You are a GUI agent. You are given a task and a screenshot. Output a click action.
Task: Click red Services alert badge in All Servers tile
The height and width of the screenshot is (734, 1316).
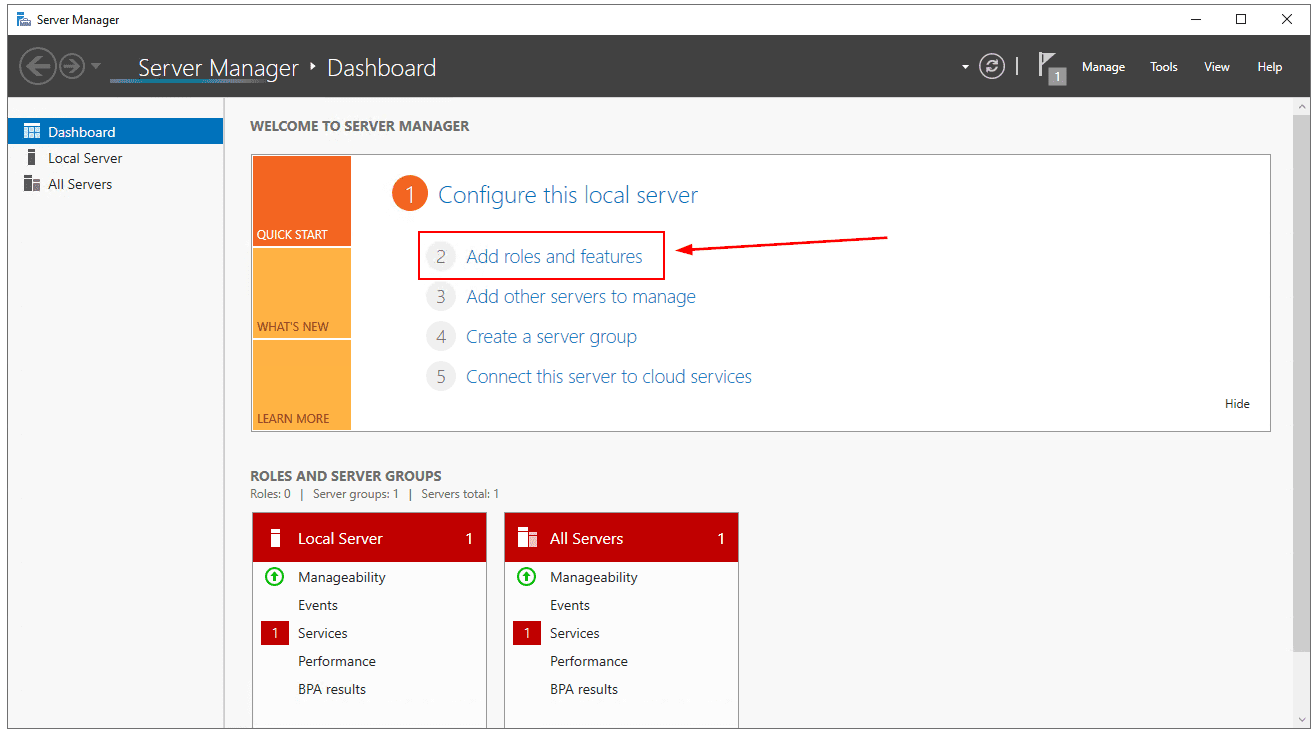(527, 633)
